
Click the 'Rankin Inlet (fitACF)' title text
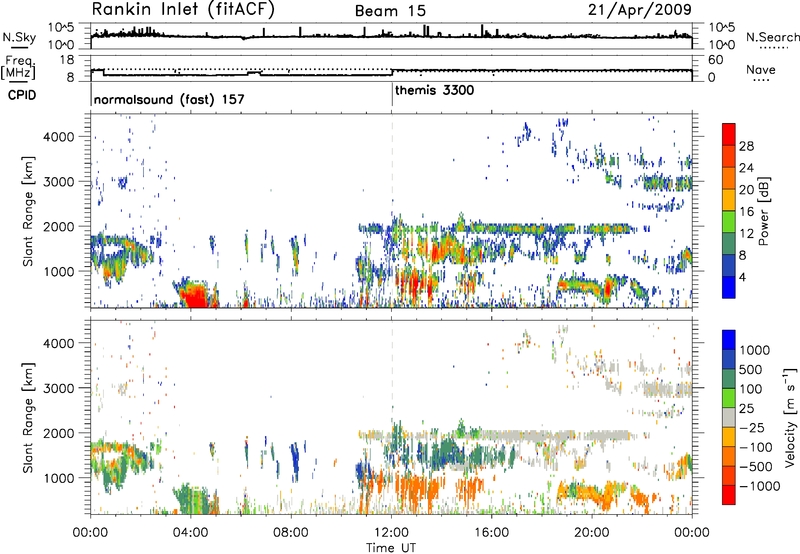point(183,10)
